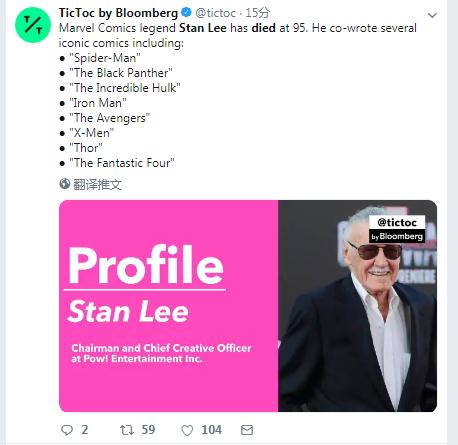Open the TicToc circular avatar logo
The image size is (458, 445).
click(x=33, y=25)
